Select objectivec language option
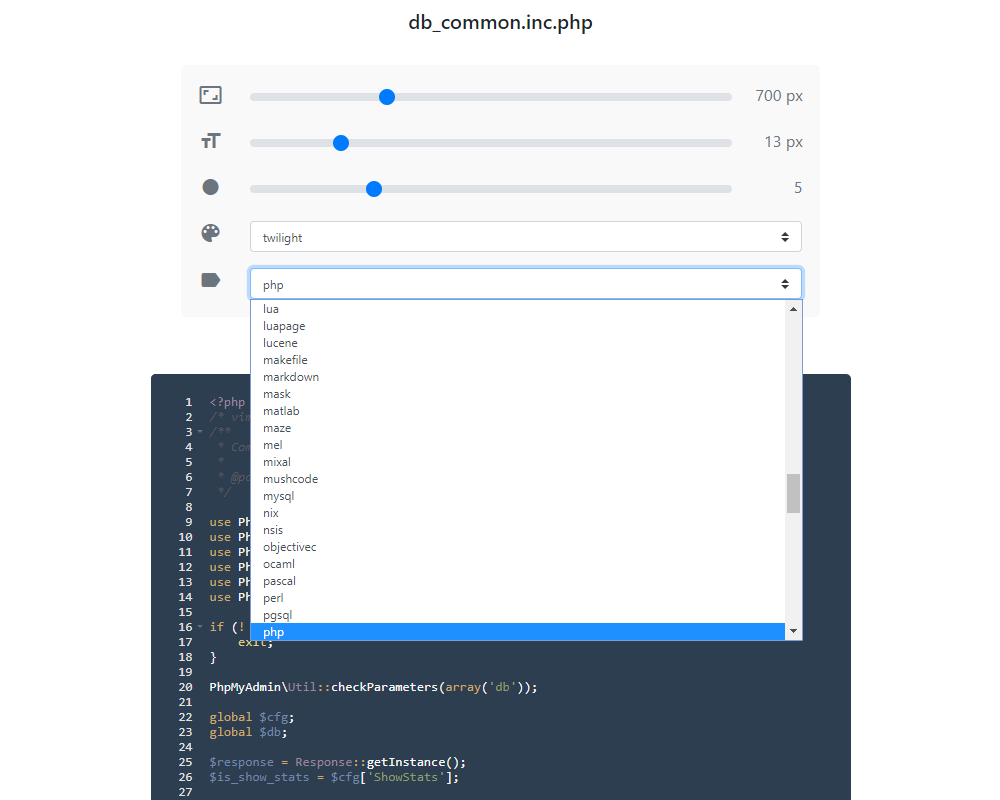 [289, 547]
